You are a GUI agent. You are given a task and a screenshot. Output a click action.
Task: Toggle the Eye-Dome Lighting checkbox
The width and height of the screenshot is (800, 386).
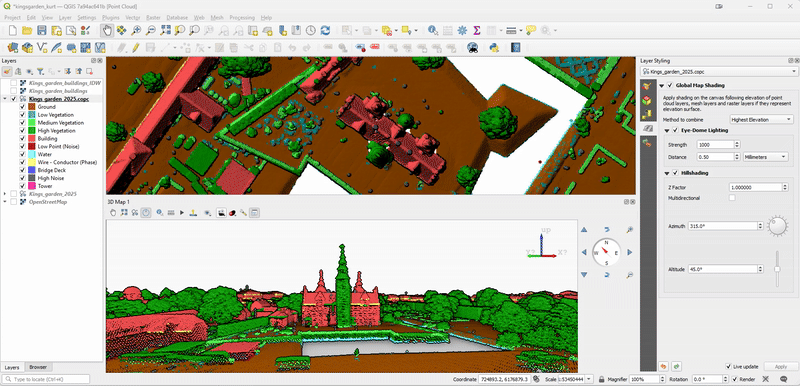[676, 131]
